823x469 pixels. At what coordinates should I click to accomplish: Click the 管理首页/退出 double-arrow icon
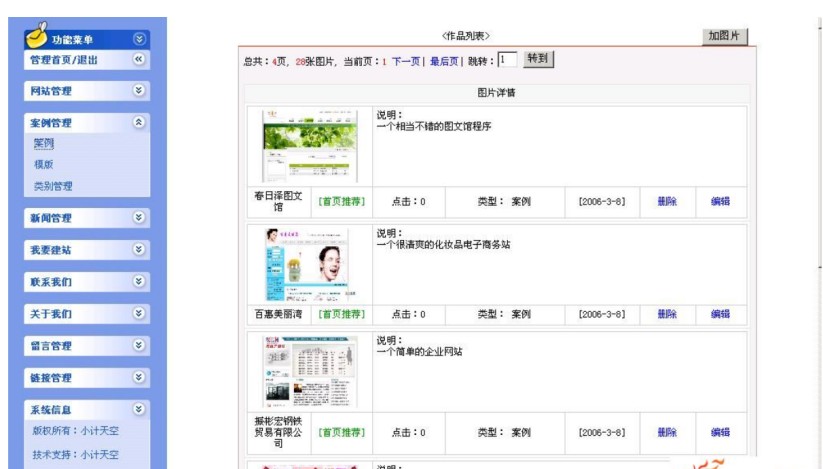coord(139,60)
